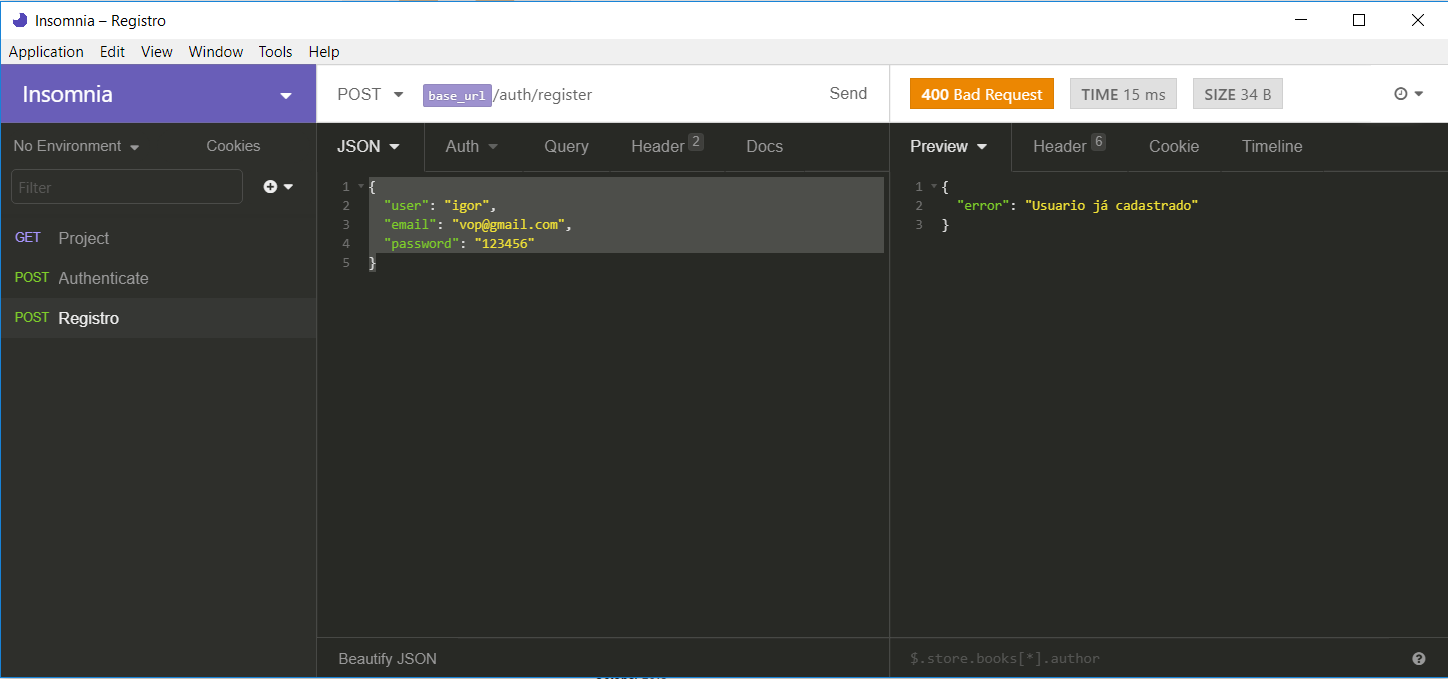Click the base_url environment variable tag
The height and width of the screenshot is (679, 1448).
(457, 95)
